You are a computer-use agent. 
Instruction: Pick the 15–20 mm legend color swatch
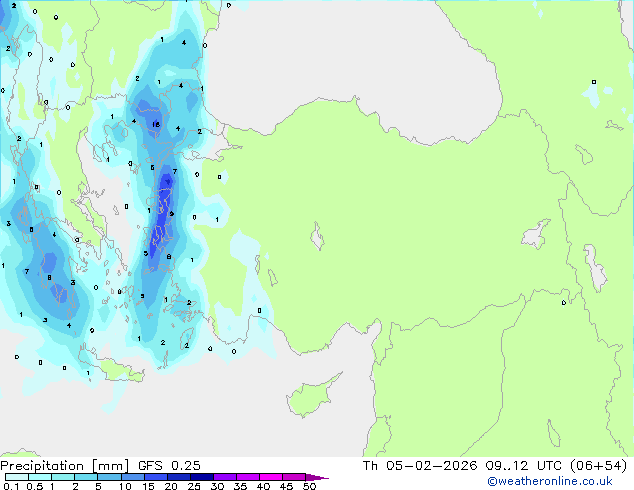[155, 477]
